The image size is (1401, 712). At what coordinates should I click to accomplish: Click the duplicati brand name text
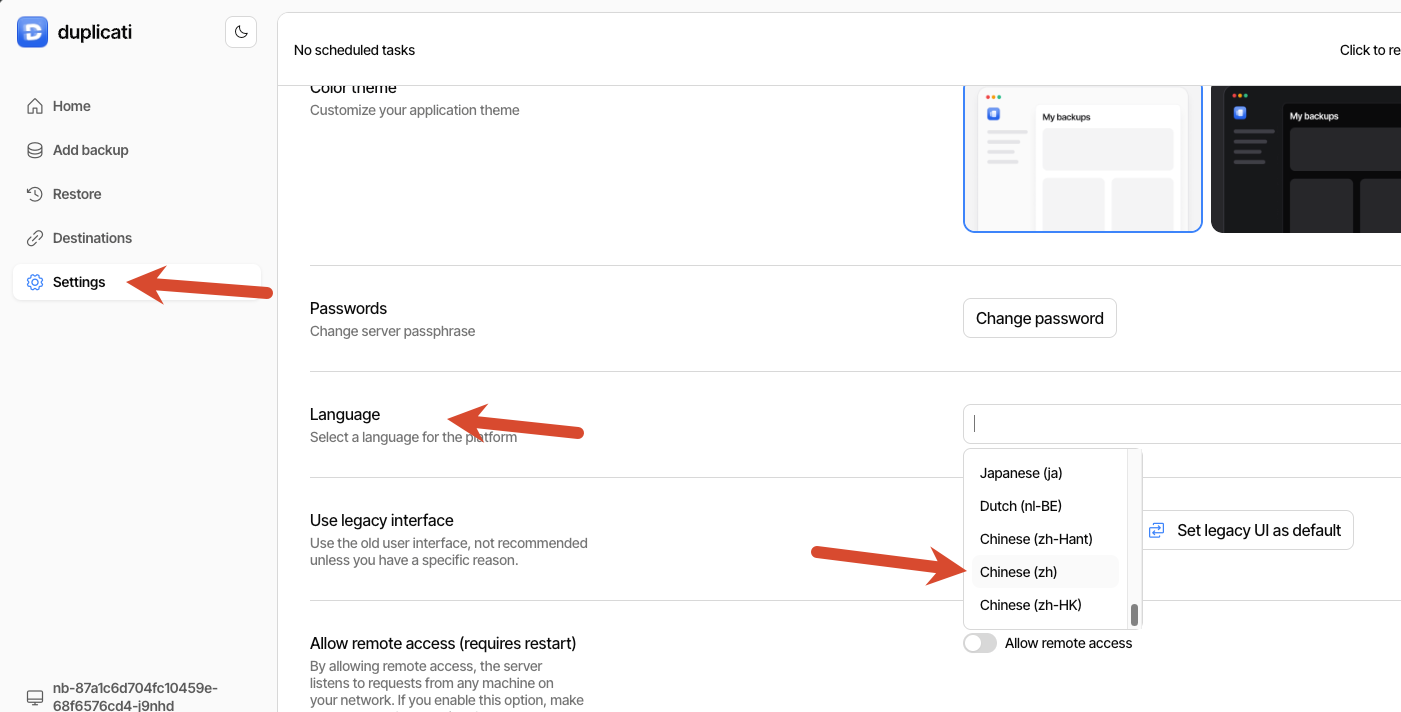pos(95,32)
